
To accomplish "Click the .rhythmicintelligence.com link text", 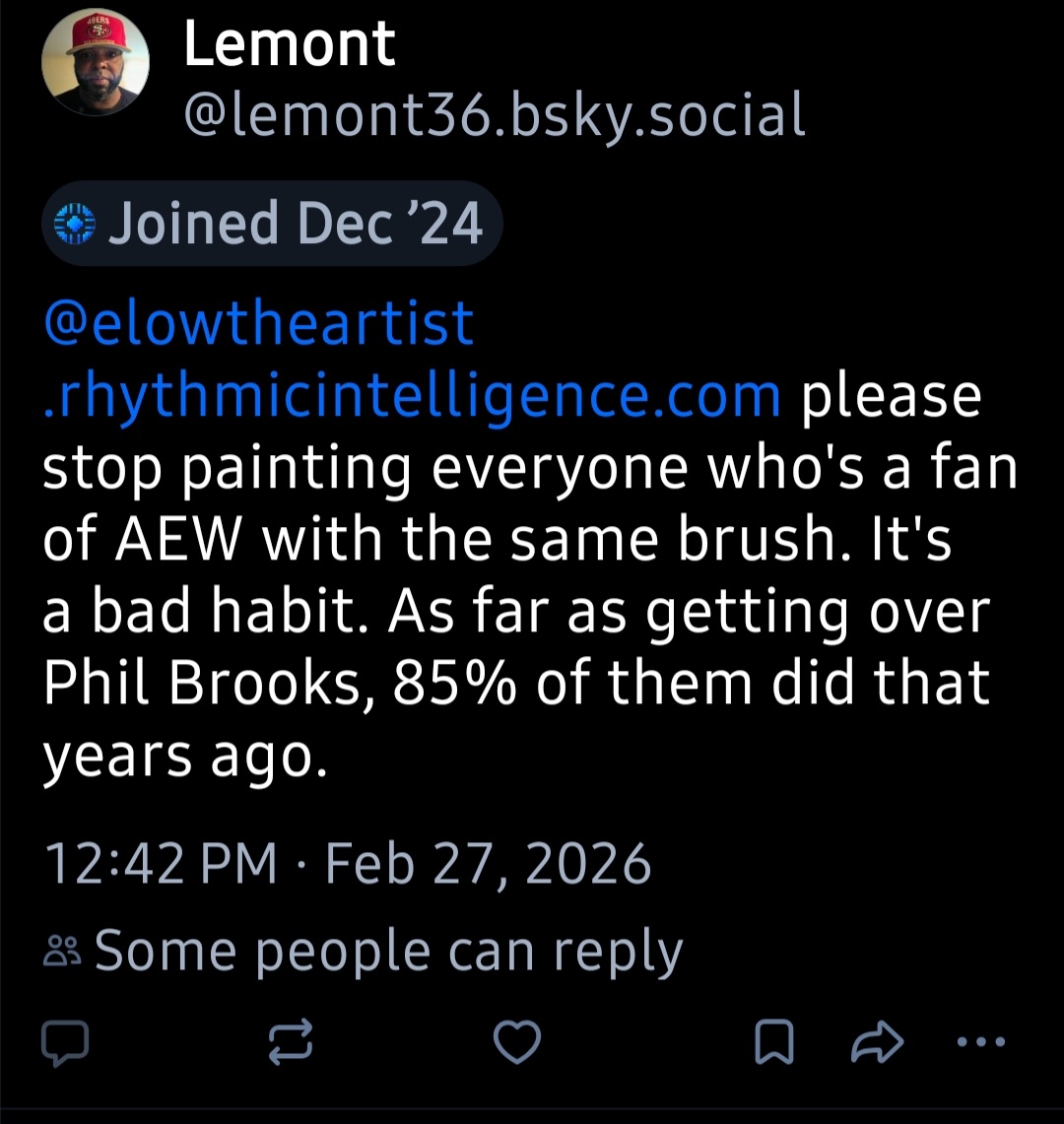I will click(414, 395).
